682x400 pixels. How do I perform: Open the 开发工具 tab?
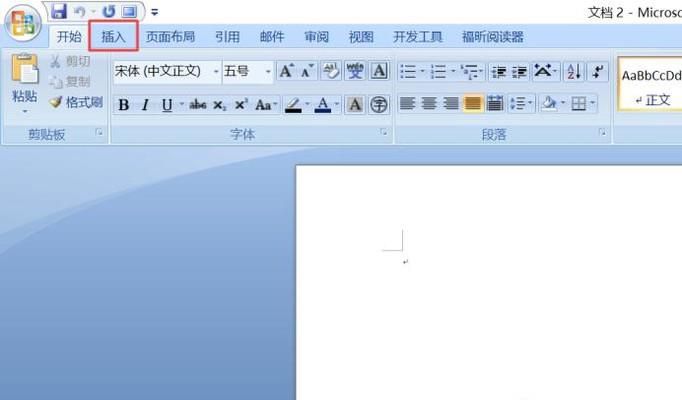(418, 37)
